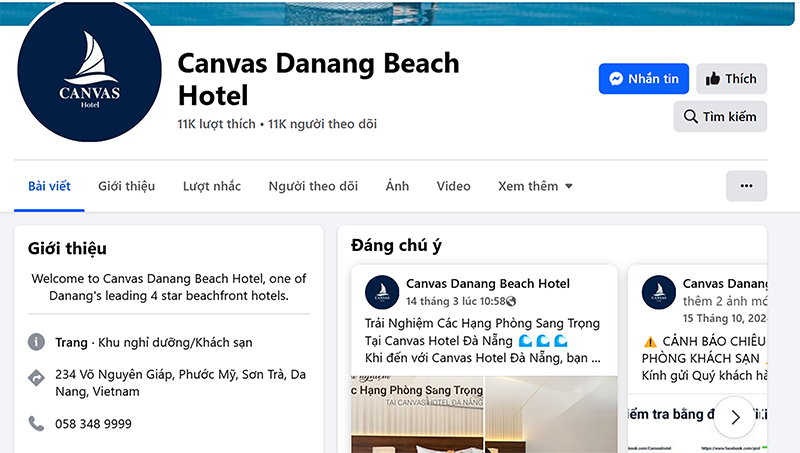Click the info icon beside Trang
The height and width of the screenshot is (453, 800).
37,342
